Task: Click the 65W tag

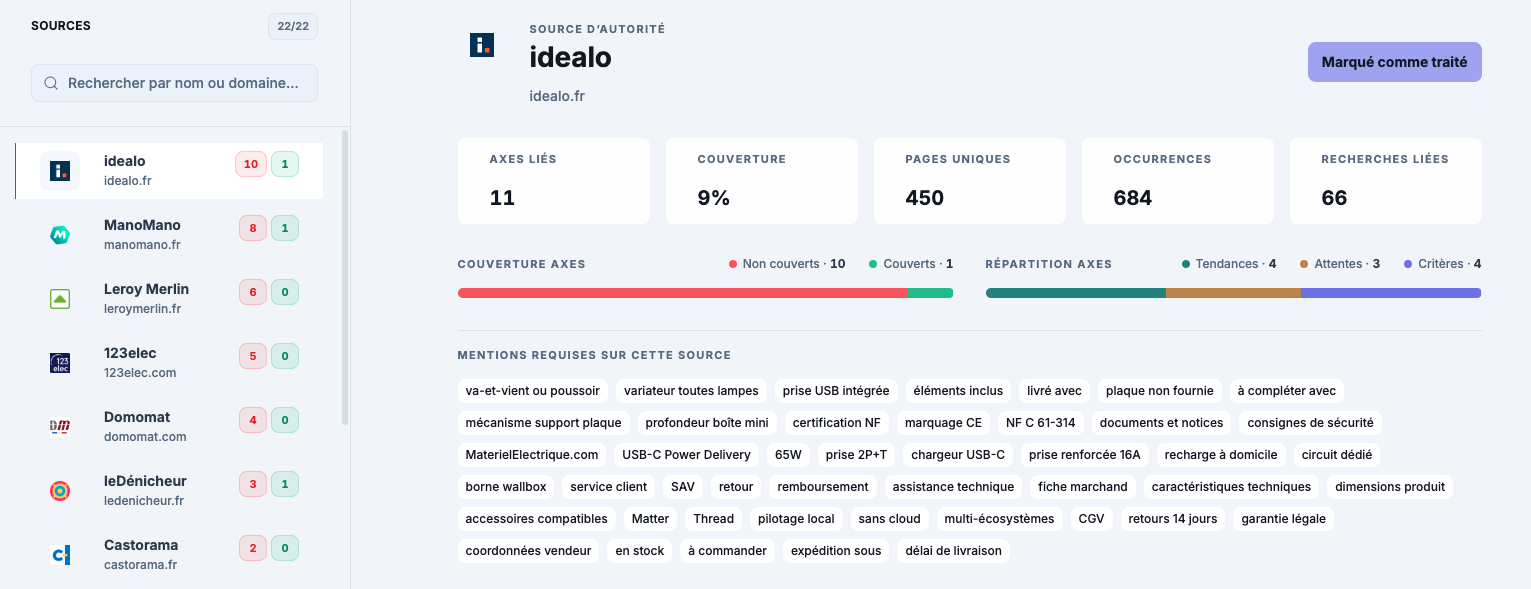Action: [x=788, y=455]
